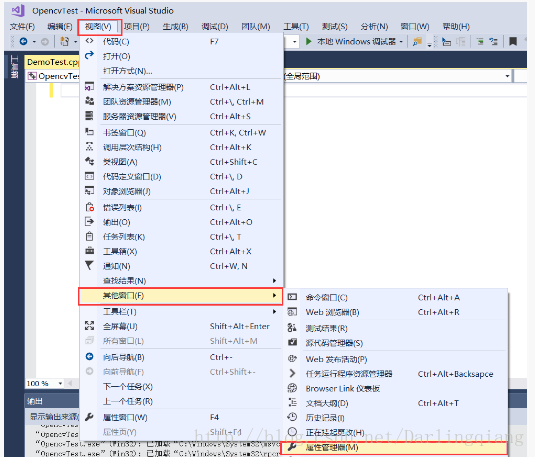Open 源代码管理器(S) source control entry
Screen dimensions: 535x457
pyautogui.click(x=396, y=343)
